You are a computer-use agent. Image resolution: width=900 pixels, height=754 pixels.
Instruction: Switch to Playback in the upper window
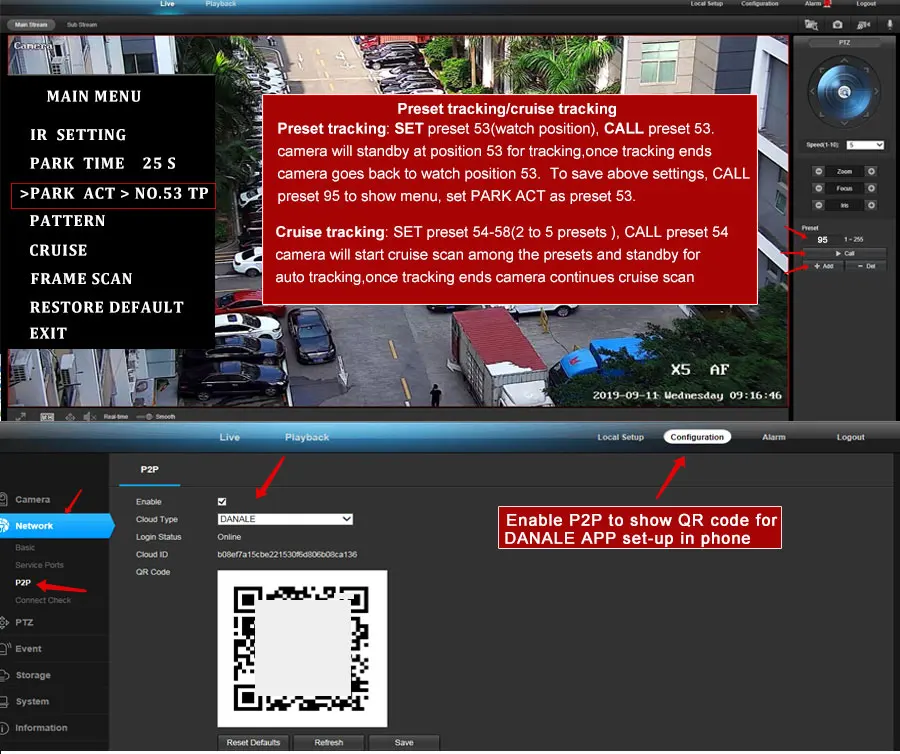click(221, 3)
